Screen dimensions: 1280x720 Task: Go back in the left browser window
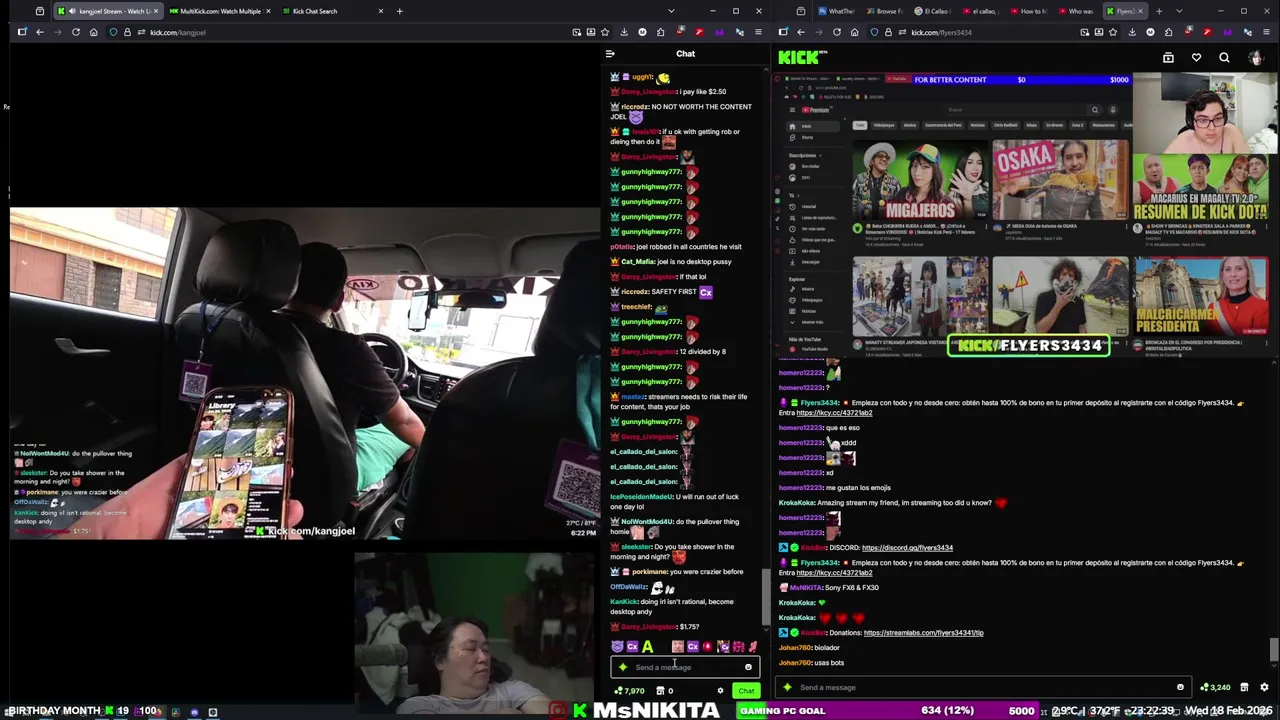[39, 32]
